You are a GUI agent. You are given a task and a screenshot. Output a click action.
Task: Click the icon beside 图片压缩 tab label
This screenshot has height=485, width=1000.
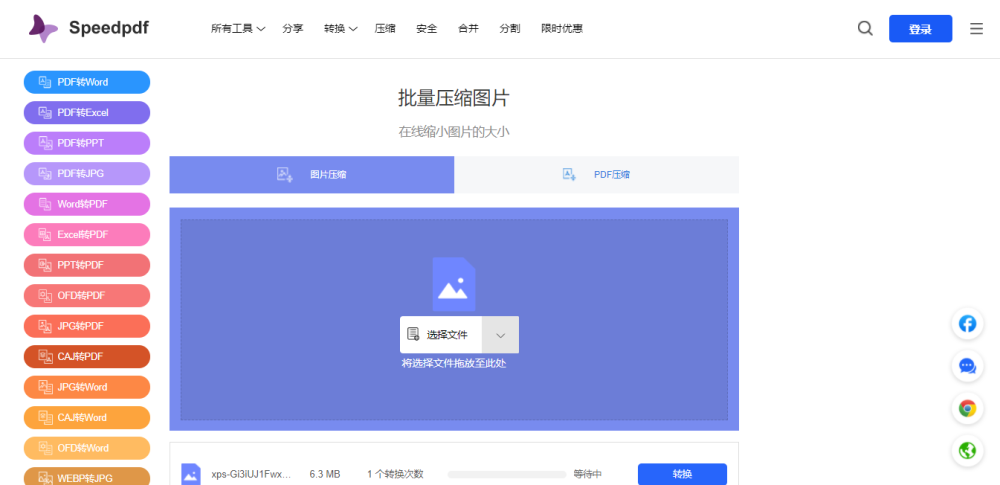284,174
